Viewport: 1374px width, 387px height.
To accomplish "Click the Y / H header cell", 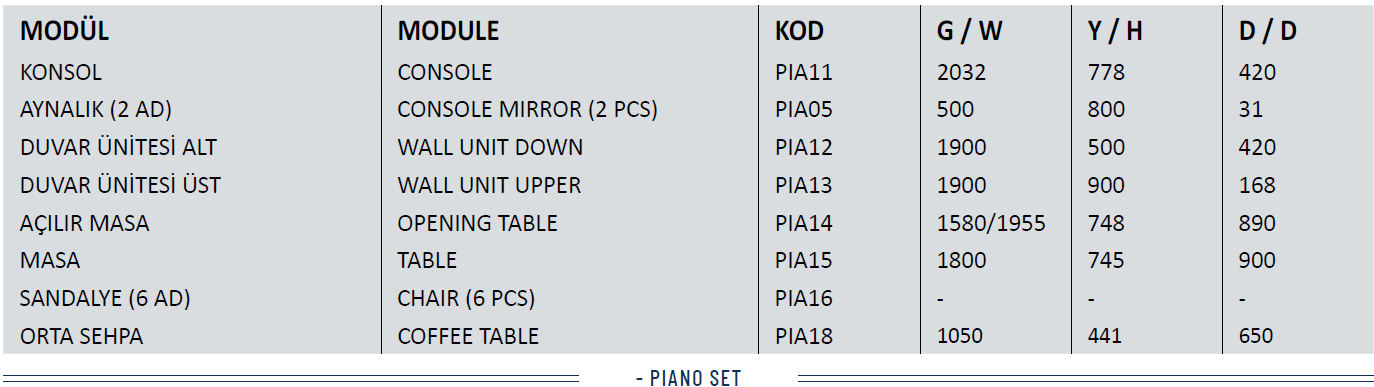I will click(x=1115, y=31).
